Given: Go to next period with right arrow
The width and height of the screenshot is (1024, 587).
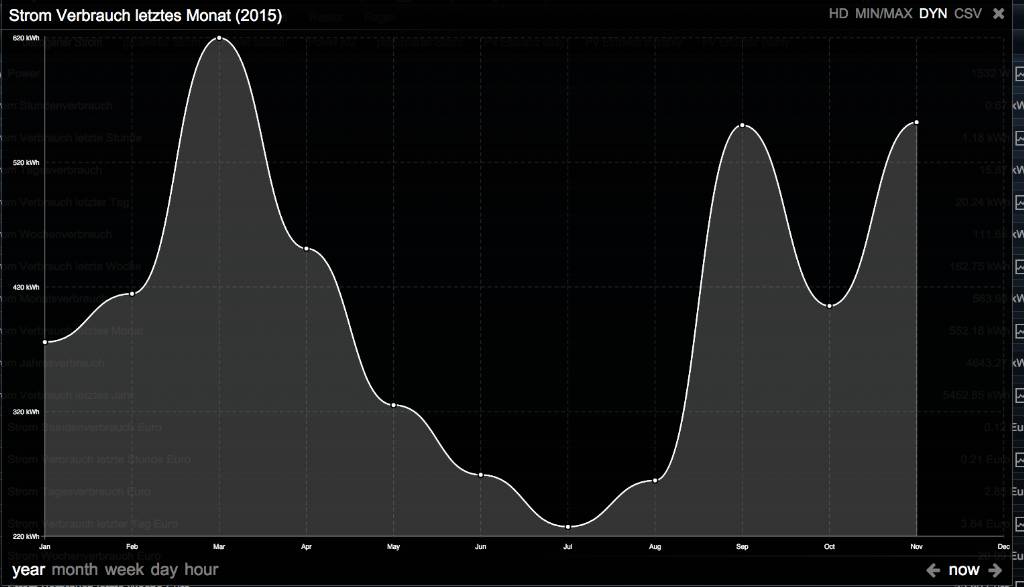Looking at the screenshot, I should point(996,570).
